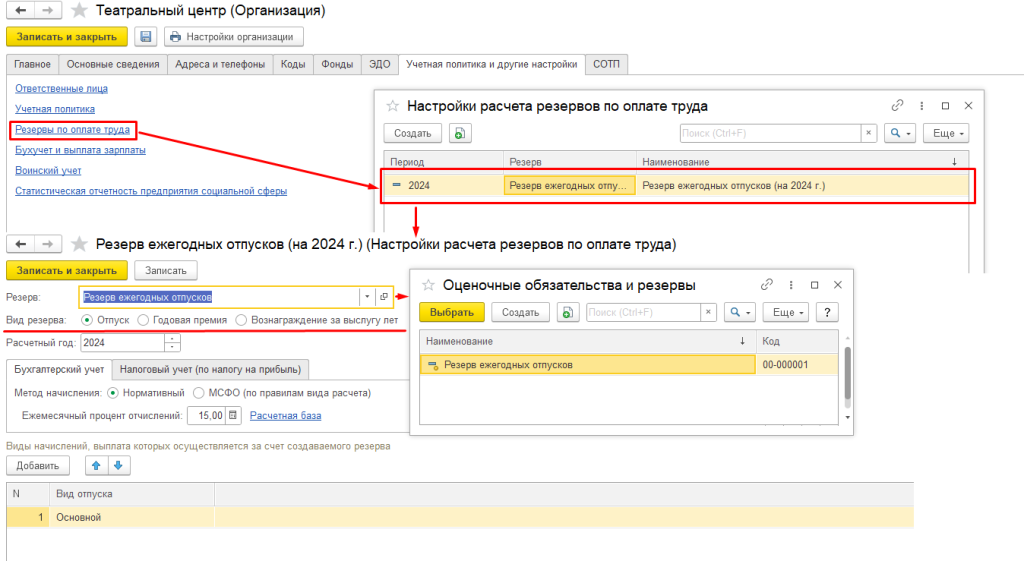The image size is (1024, 561).
Task: Open Еще menu in Оценочные обязательства window
Action: click(788, 312)
